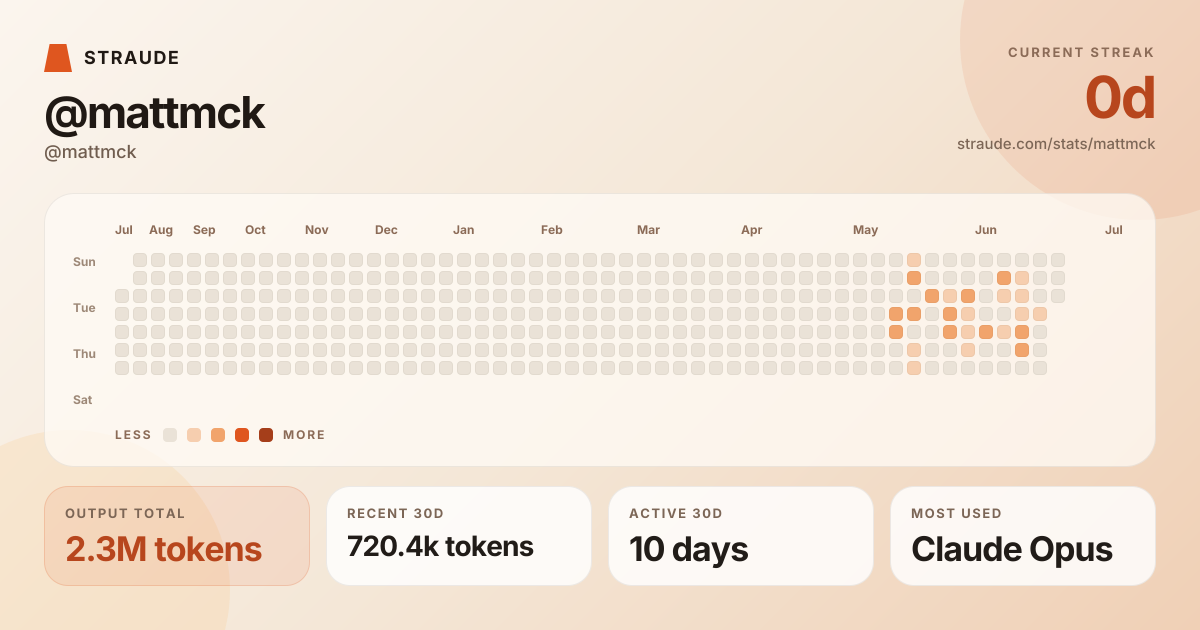1200x630 pixels.
Task: Click the Tue weekday row label
Action: (84, 308)
